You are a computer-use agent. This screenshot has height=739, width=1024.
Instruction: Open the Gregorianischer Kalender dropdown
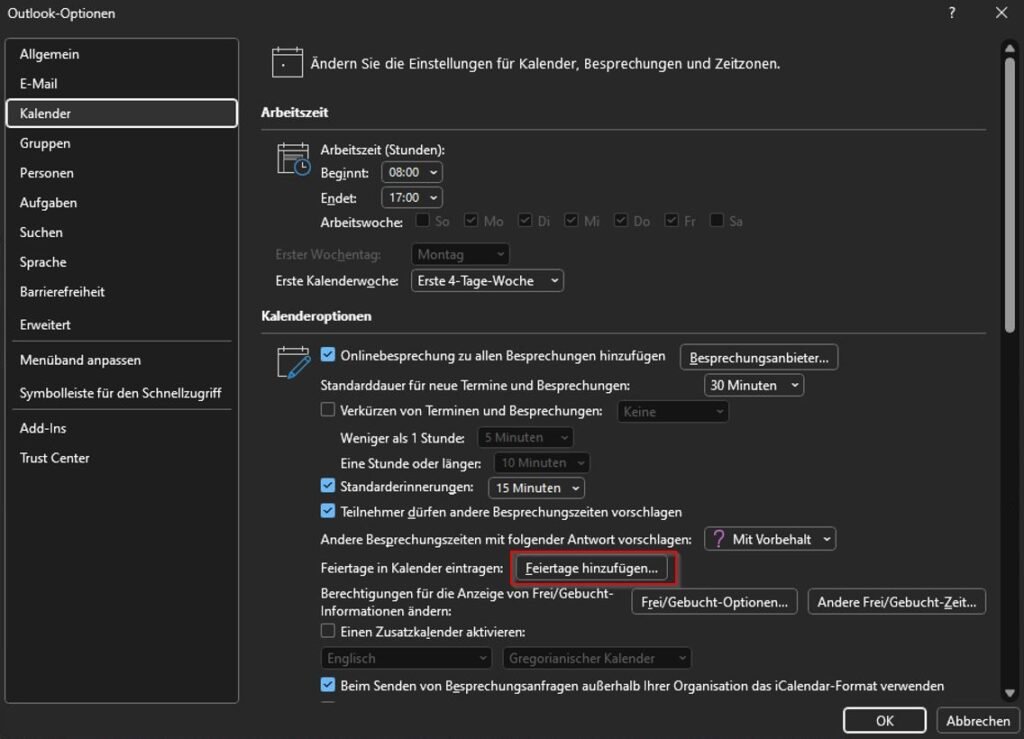pos(597,658)
